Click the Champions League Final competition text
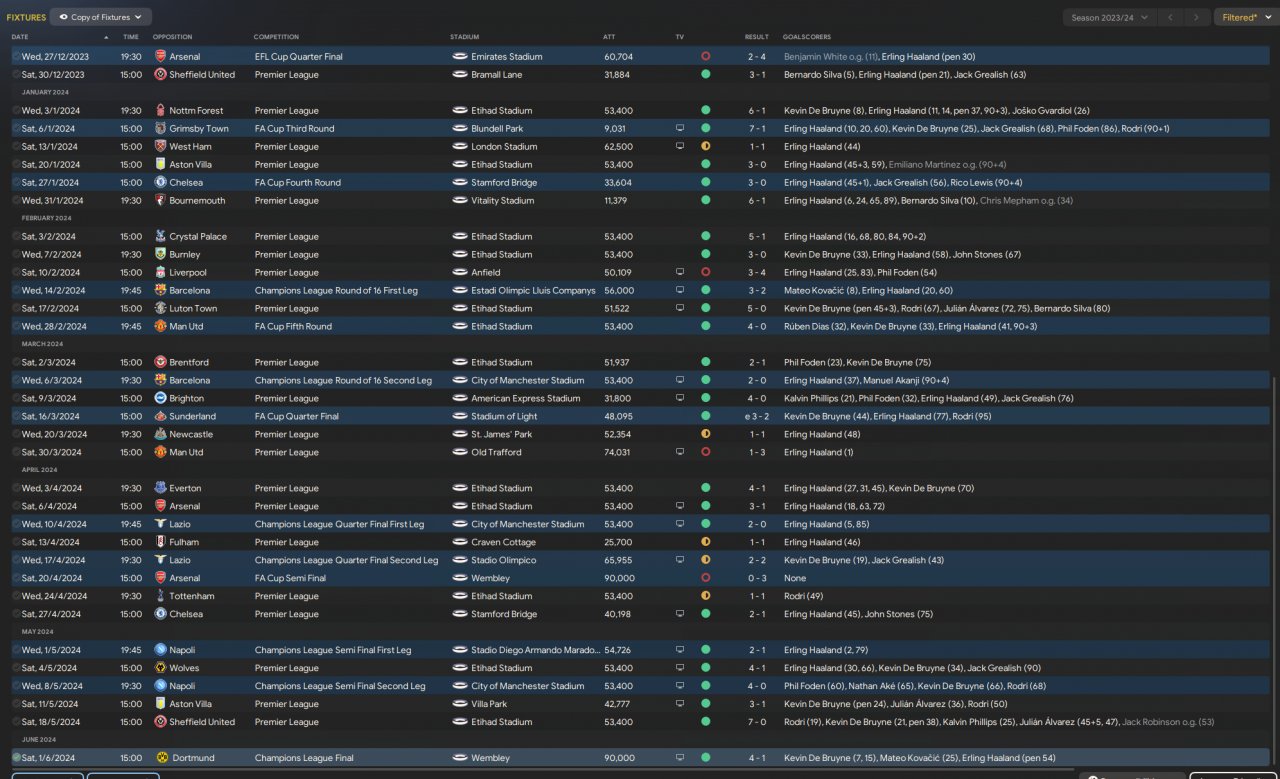This screenshot has height=779, width=1280. 304,759
